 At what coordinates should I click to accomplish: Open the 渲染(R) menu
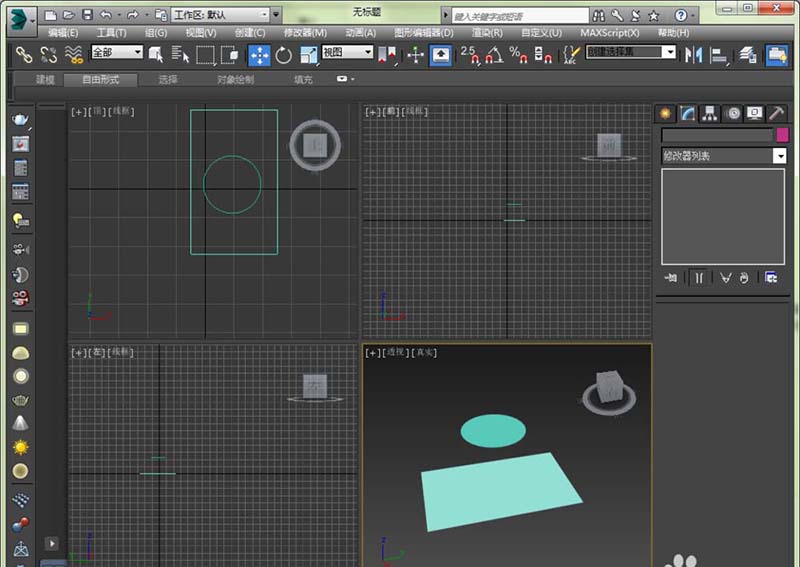pyautogui.click(x=487, y=33)
